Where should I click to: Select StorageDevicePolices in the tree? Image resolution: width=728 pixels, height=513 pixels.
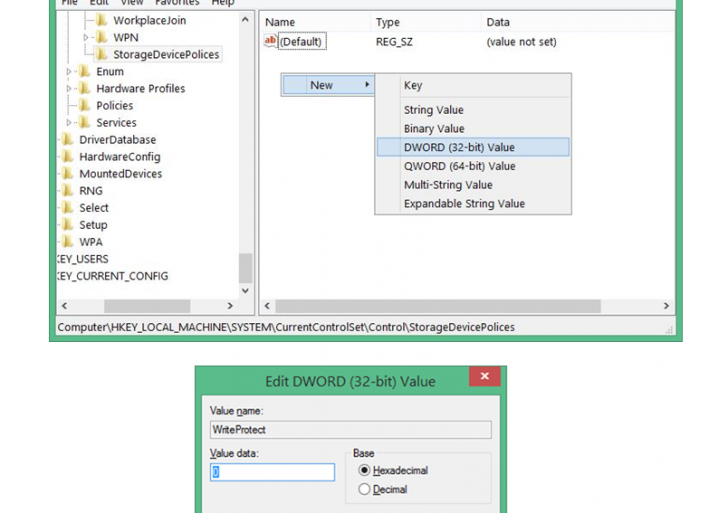[x=166, y=54]
